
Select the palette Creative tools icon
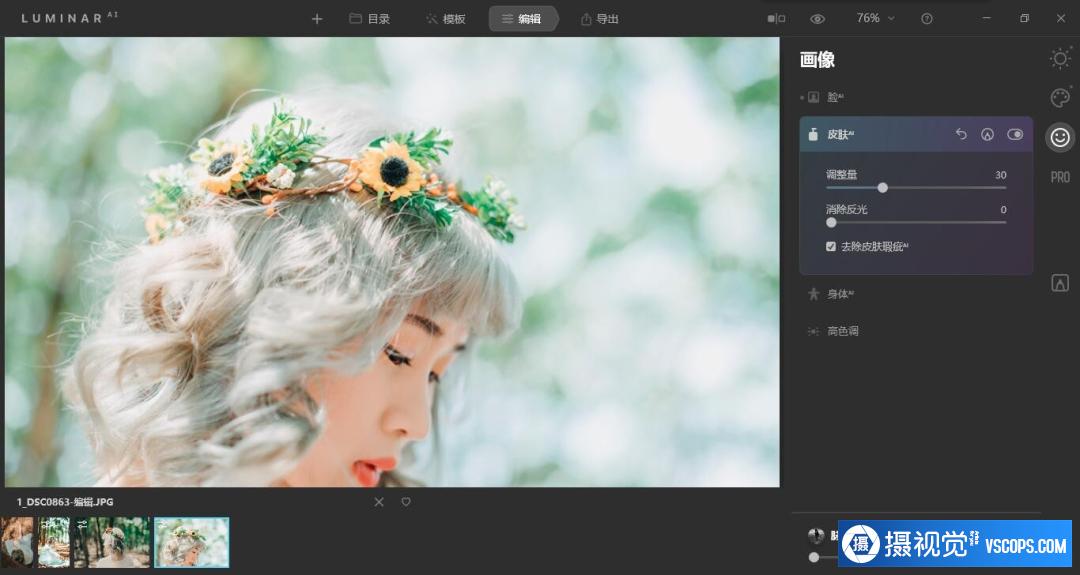click(x=1060, y=98)
